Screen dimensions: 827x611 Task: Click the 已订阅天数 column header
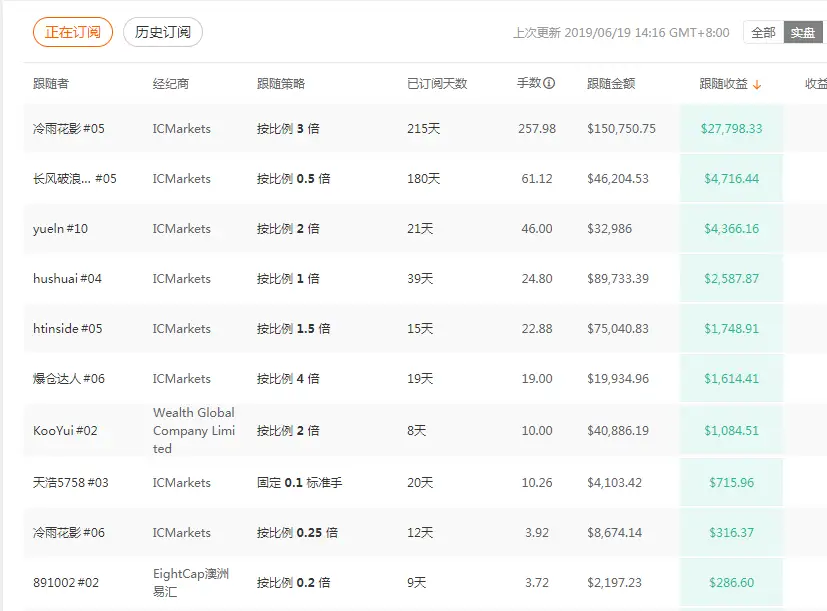pyautogui.click(x=437, y=83)
